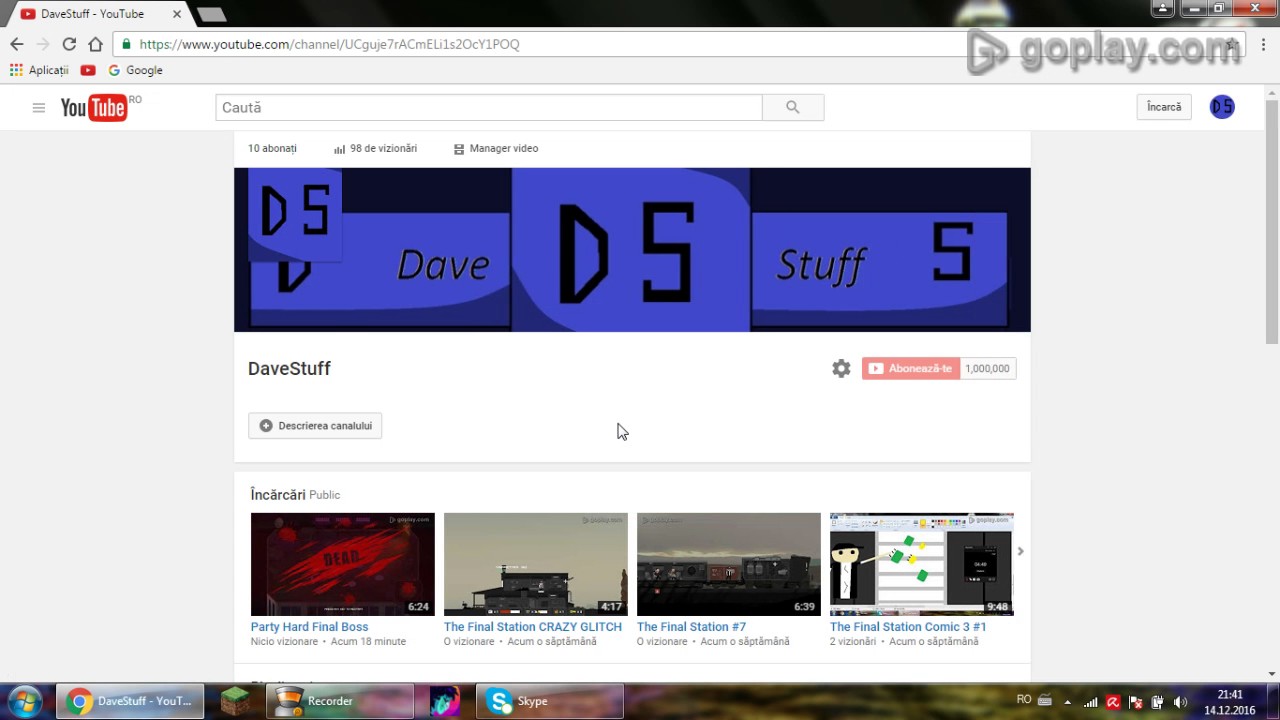Viewport: 1280px width, 720px height.
Task: Click the browser forward arrow
Action: click(x=43, y=44)
